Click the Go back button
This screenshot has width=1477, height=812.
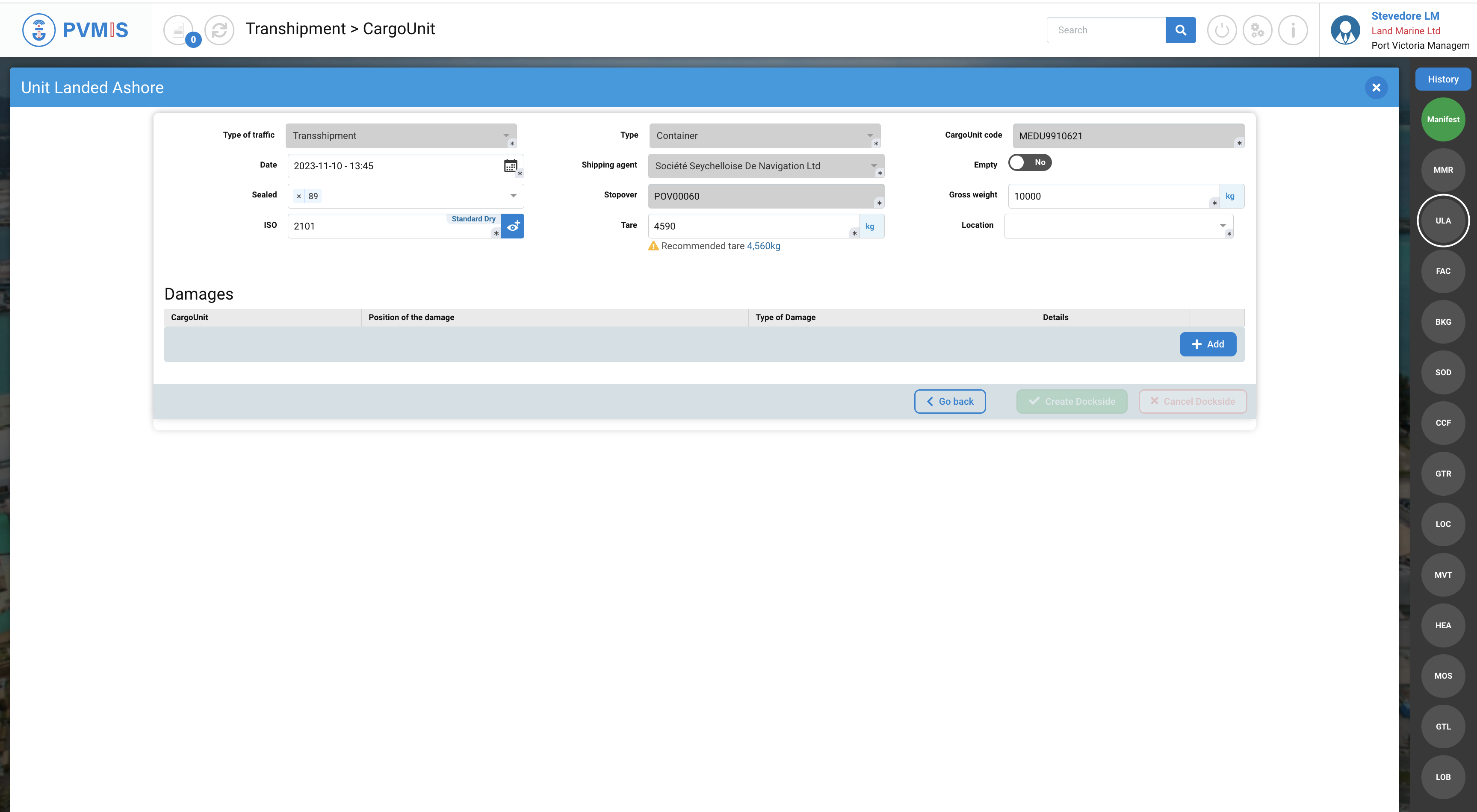[949, 401]
